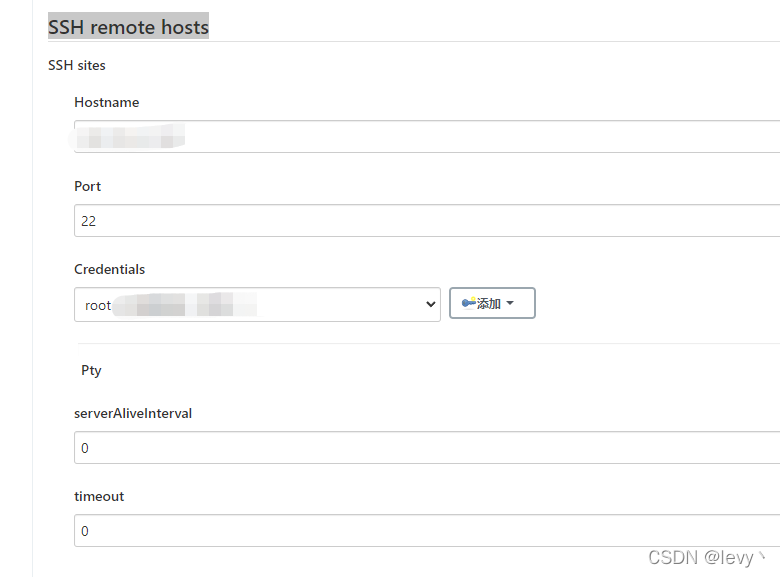This screenshot has height=577, width=780.
Task: Click the Hostname label
Action: [x=106, y=102]
